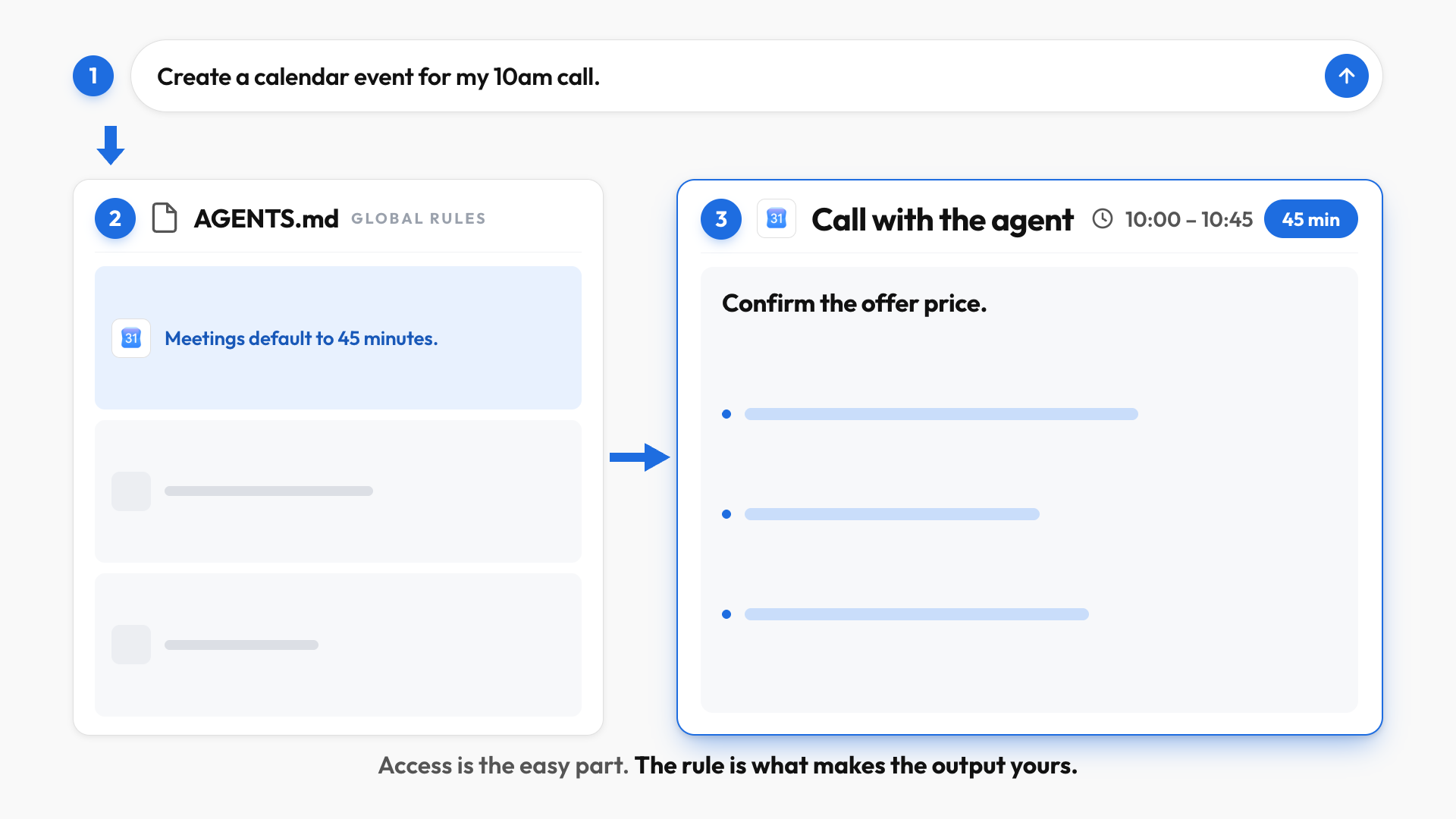Click the blue downward arrow under step 1
Image resolution: width=1456 pixels, height=819 pixels.
point(111,146)
